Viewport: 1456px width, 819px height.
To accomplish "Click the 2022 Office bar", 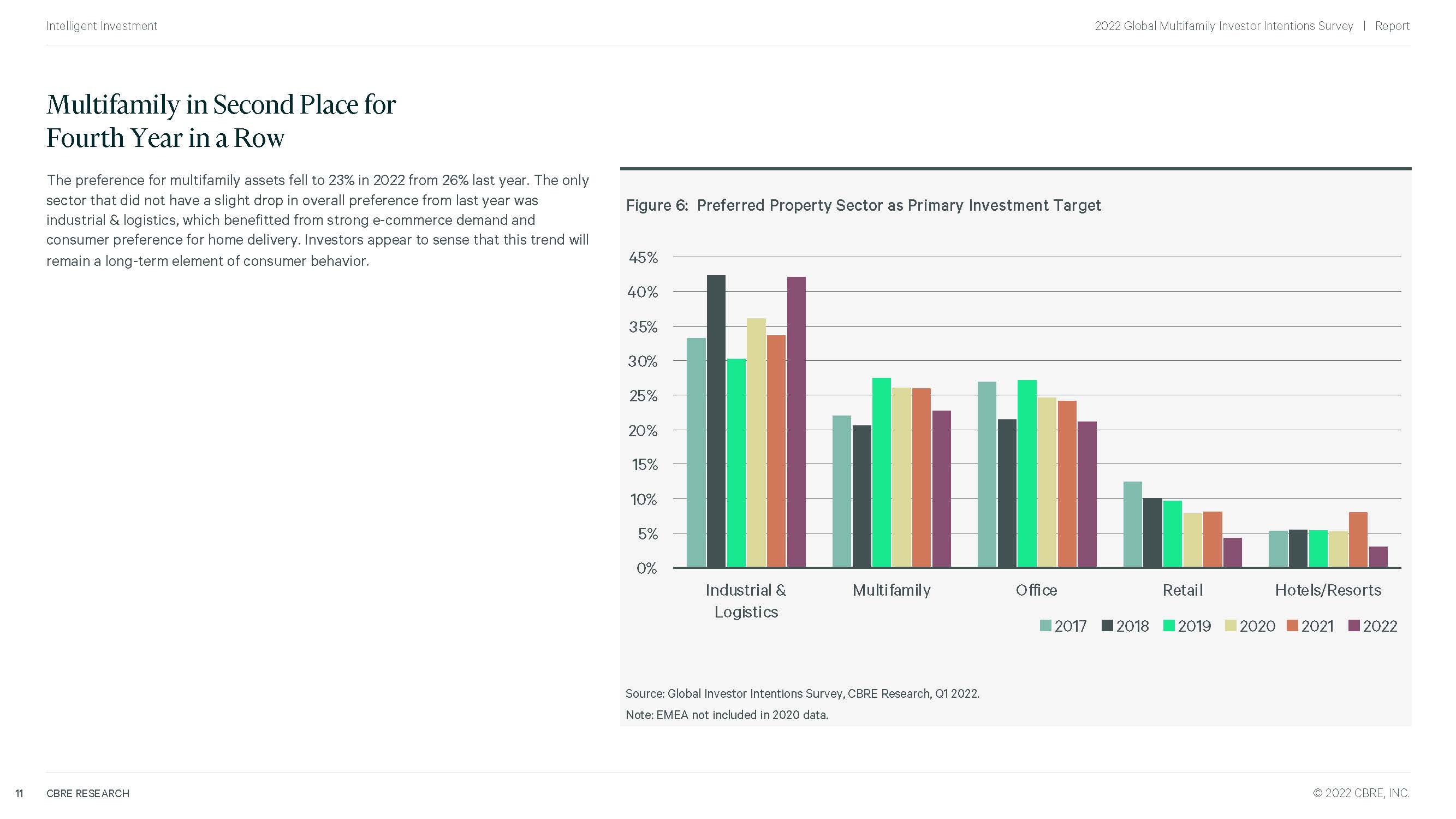I will tap(1087, 494).
